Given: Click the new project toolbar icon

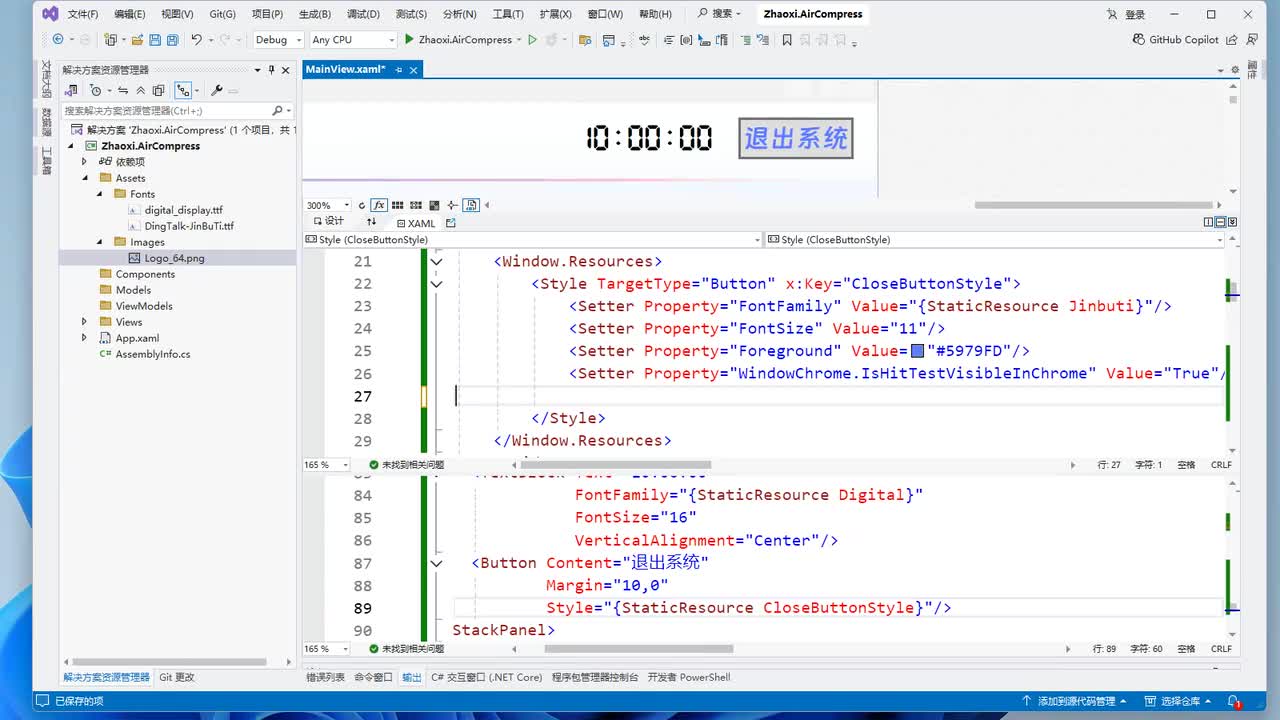Looking at the screenshot, I should (x=111, y=40).
